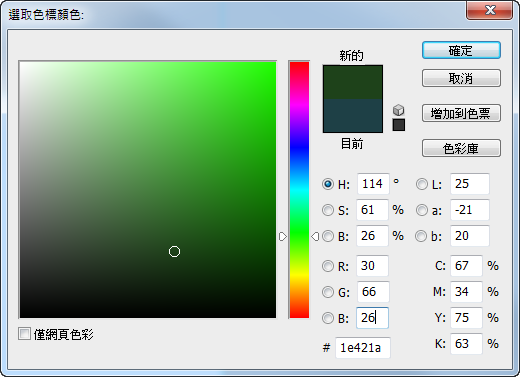520x377 pixels.
Task: Click the out-of-gamut web-safe cube icon
Action: pyautogui.click(x=399, y=110)
